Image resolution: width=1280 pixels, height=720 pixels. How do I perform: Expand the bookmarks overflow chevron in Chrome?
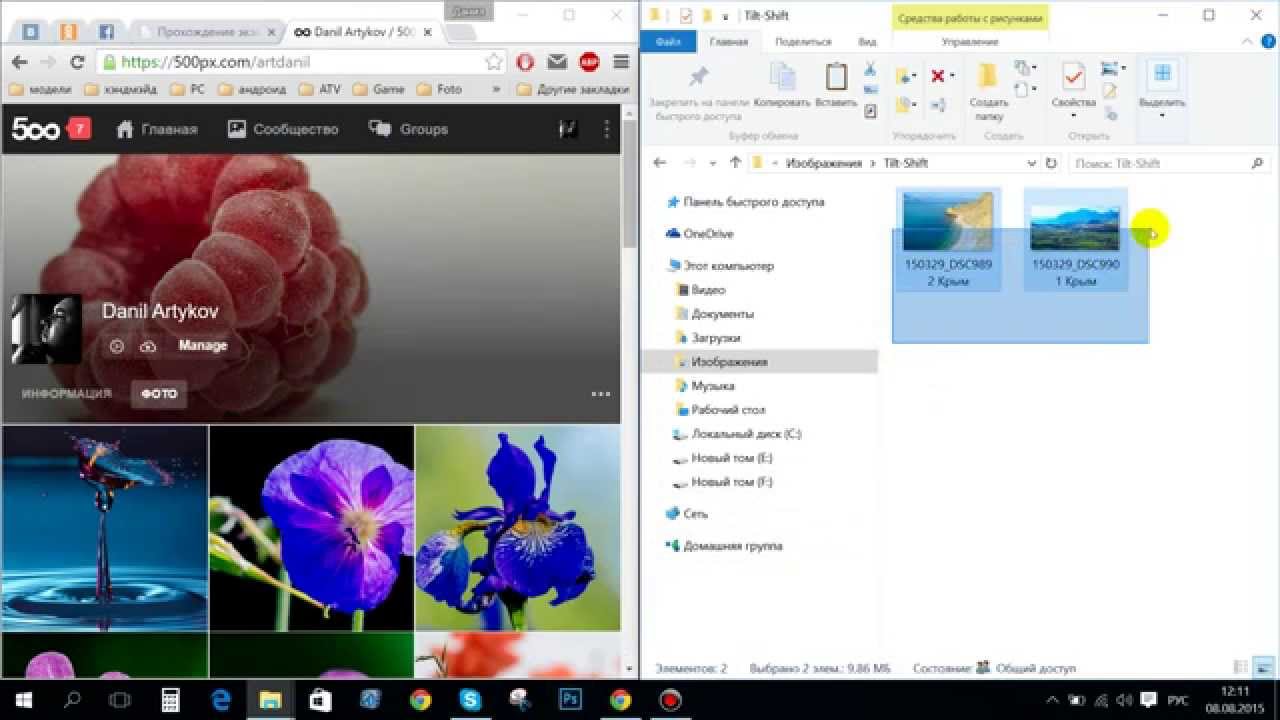coord(497,89)
